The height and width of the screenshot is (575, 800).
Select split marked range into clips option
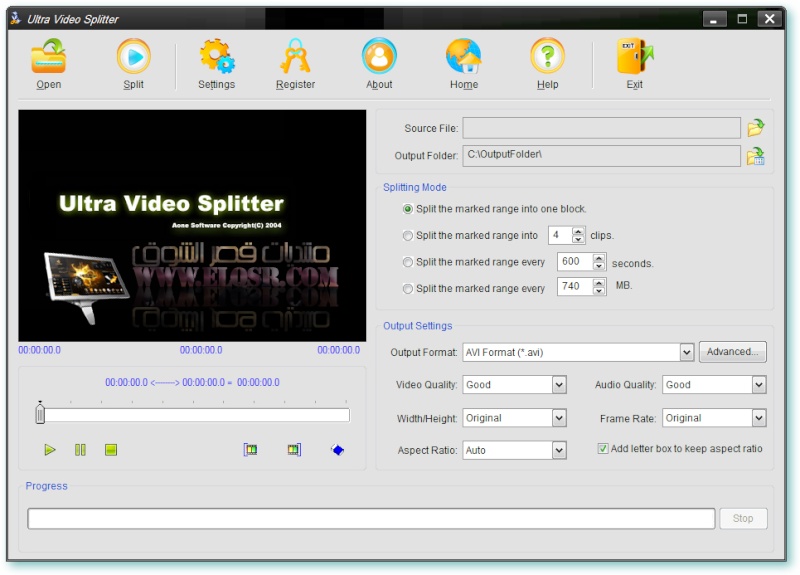click(408, 236)
